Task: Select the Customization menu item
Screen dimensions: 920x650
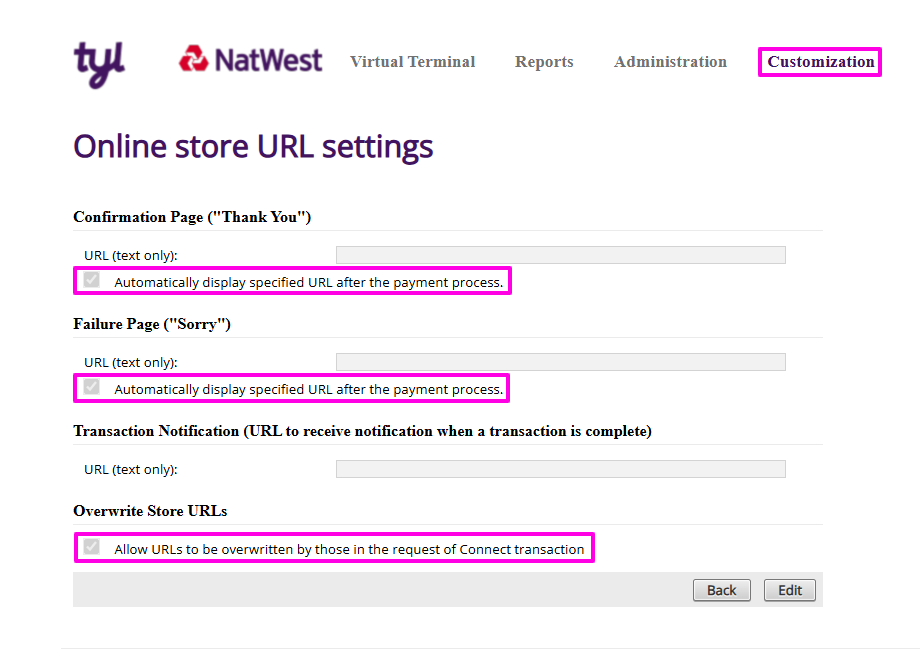Action: [820, 62]
